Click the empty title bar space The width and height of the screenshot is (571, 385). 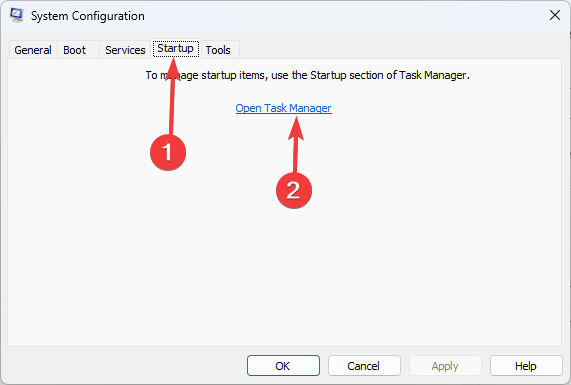pyautogui.click(x=346, y=16)
